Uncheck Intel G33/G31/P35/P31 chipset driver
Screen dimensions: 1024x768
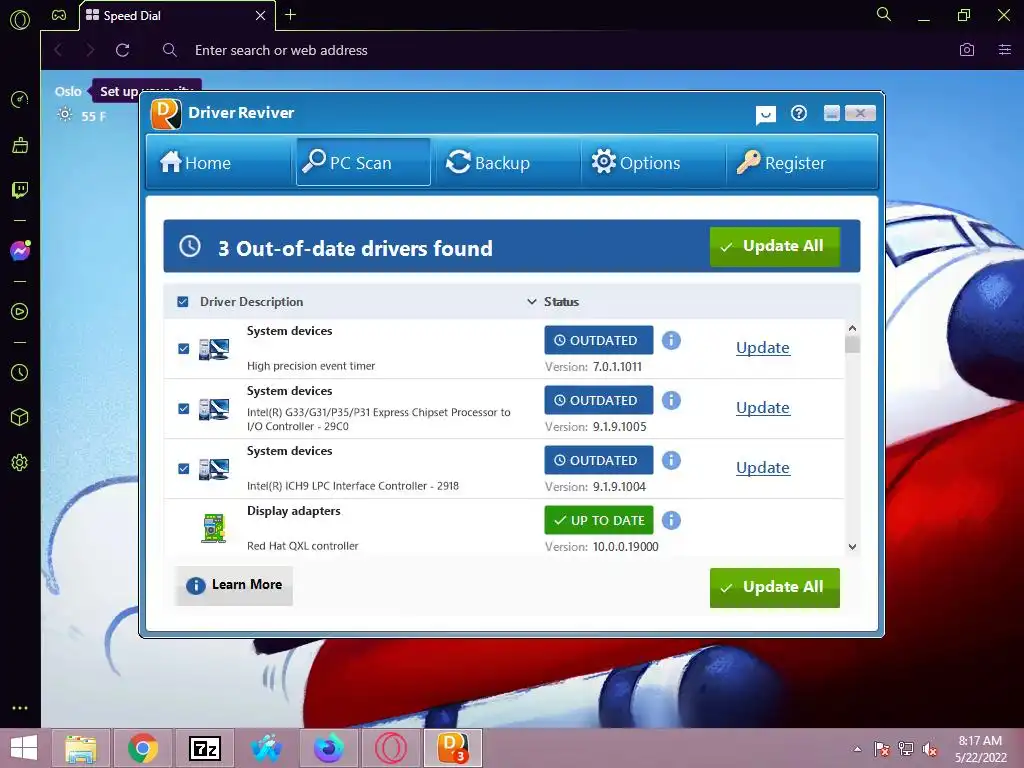pos(184,409)
